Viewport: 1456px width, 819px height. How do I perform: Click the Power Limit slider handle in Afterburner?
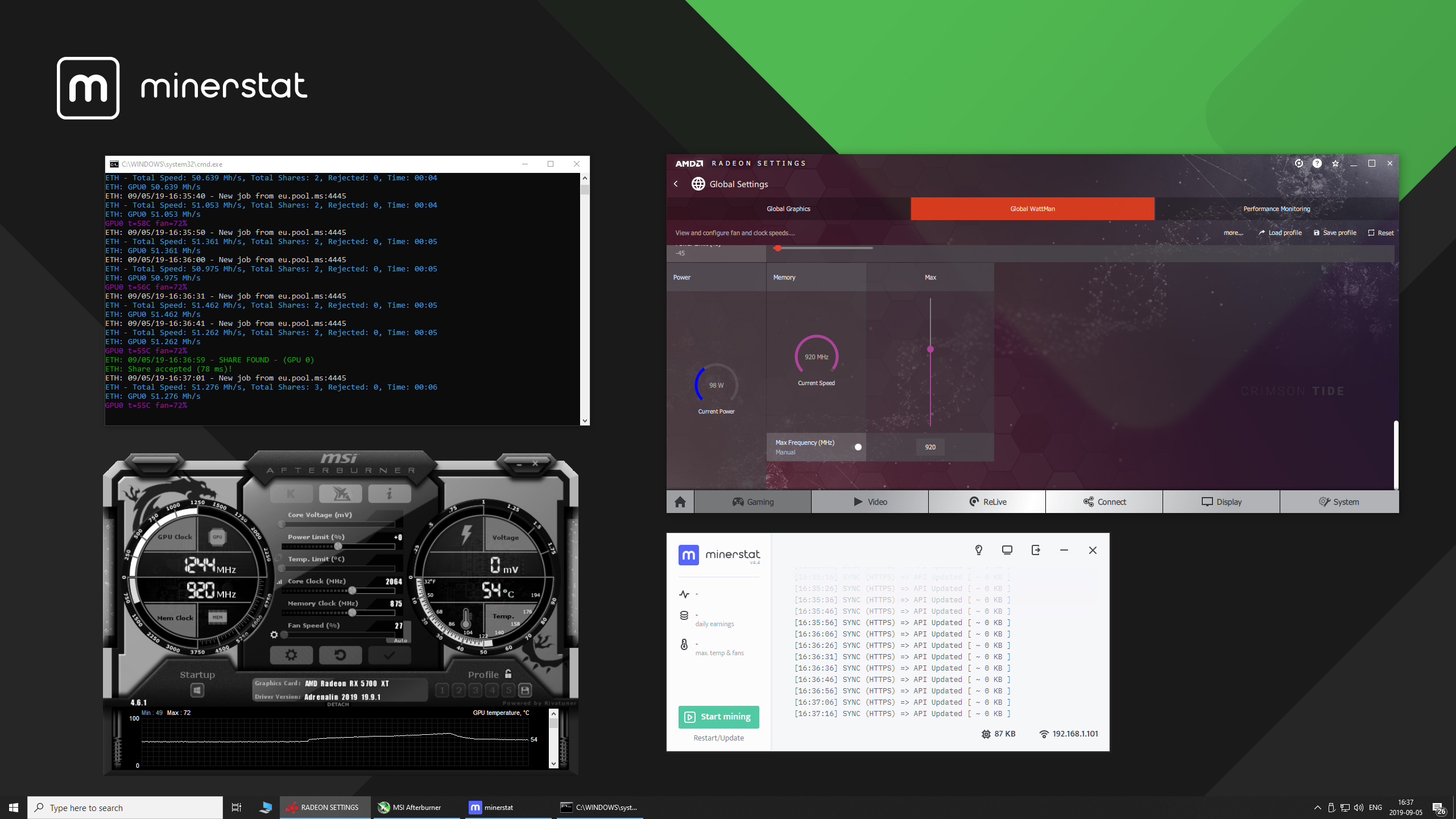click(338, 547)
